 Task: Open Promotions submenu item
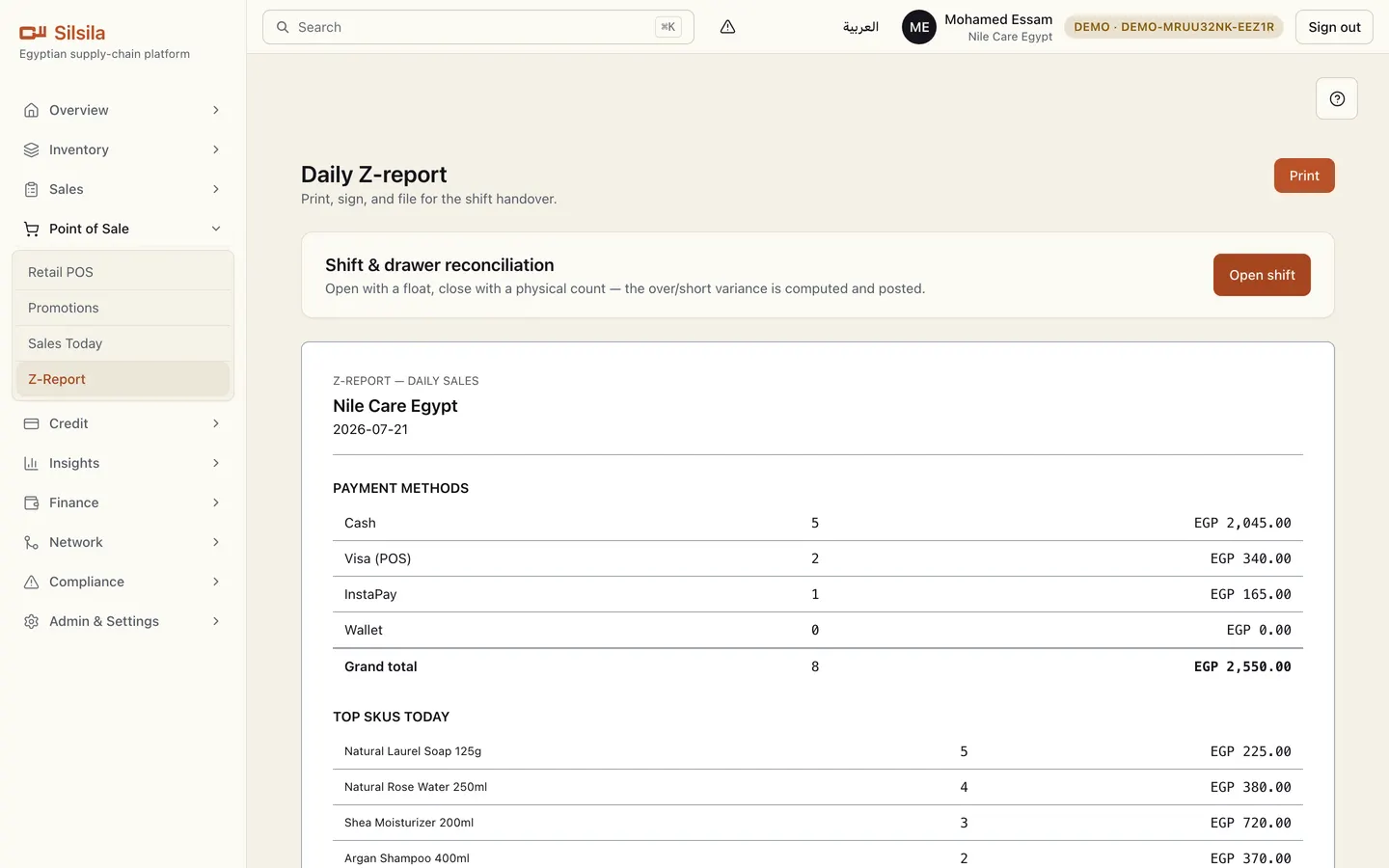coord(123,308)
